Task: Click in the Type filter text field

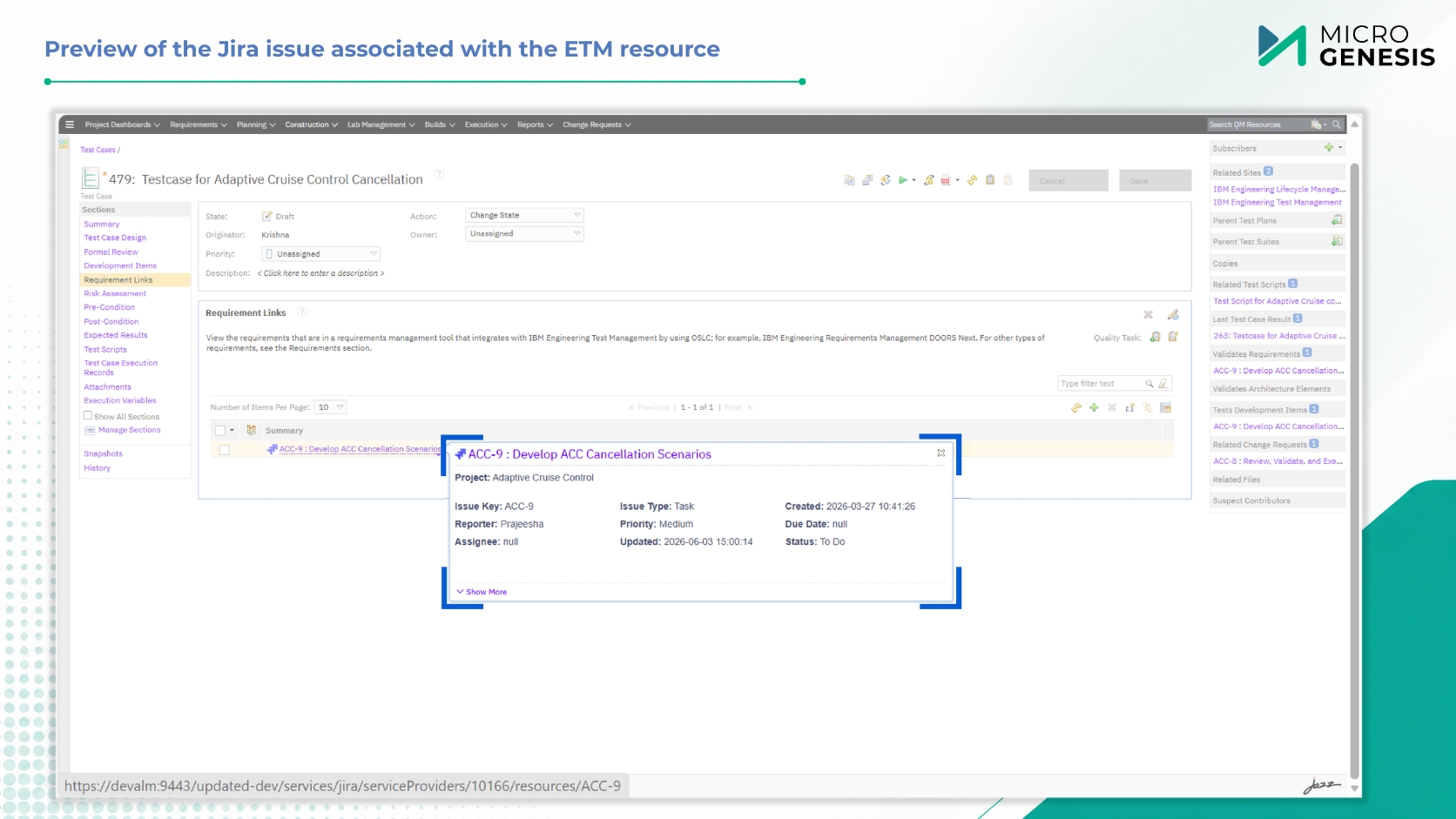Action: click(1101, 384)
